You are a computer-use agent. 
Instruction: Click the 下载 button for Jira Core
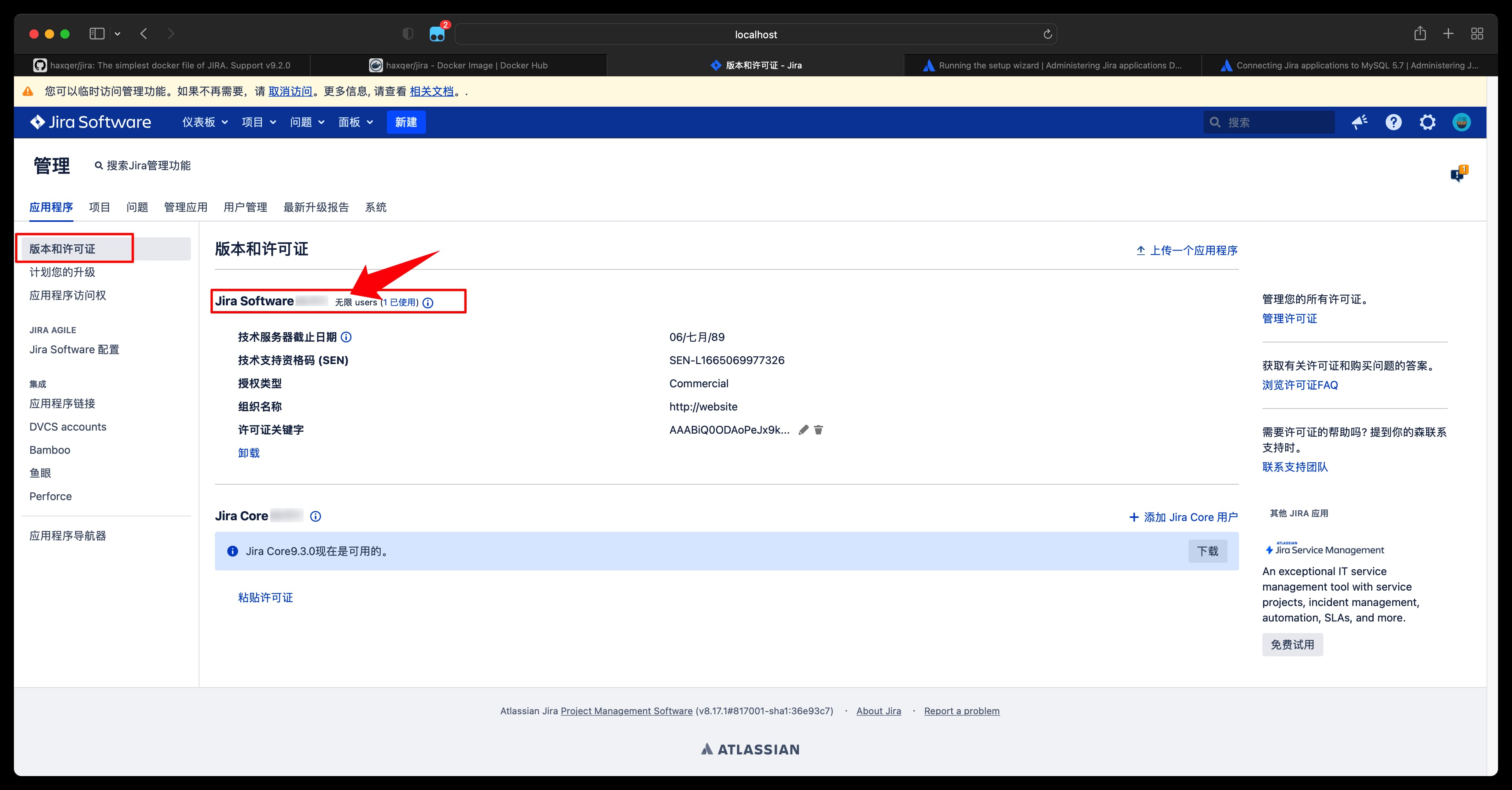click(1207, 551)
